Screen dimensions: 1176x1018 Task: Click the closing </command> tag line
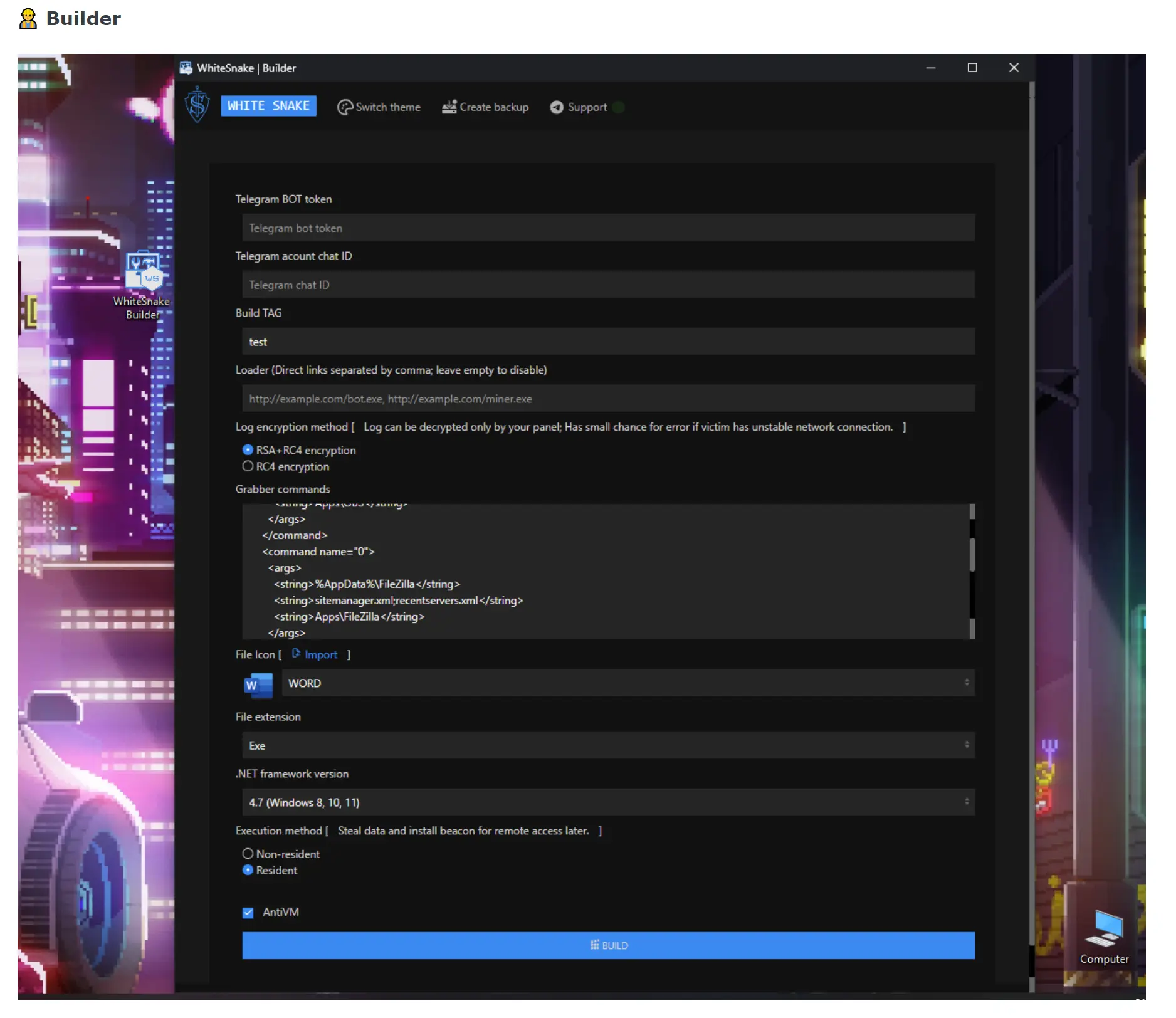click(295, 535)
